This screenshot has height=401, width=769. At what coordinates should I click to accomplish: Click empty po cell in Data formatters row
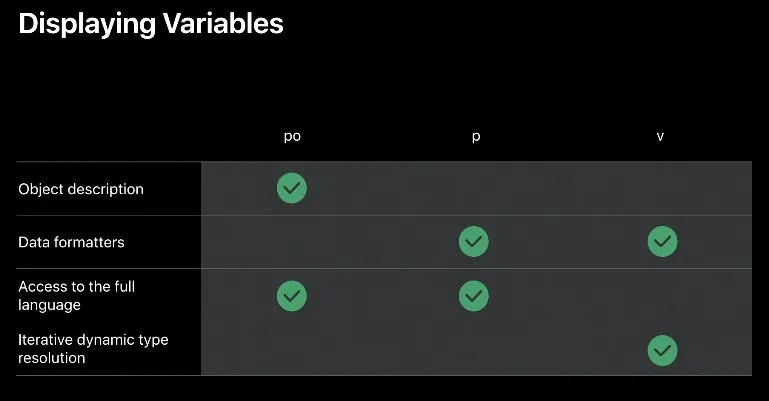[292, 242]
